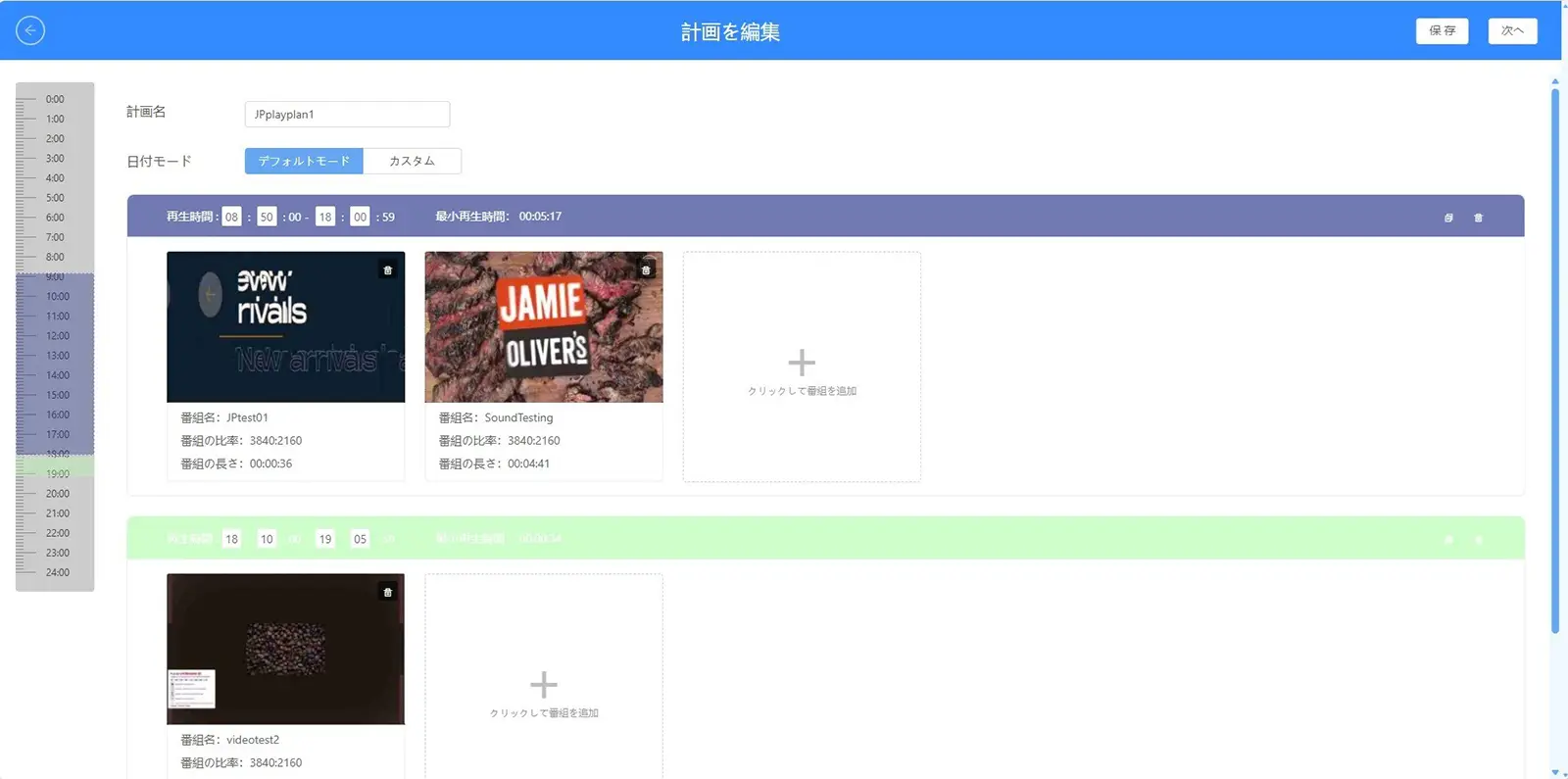
Task: Click the page vertical scrollbar
Action: pos(1554,361)
